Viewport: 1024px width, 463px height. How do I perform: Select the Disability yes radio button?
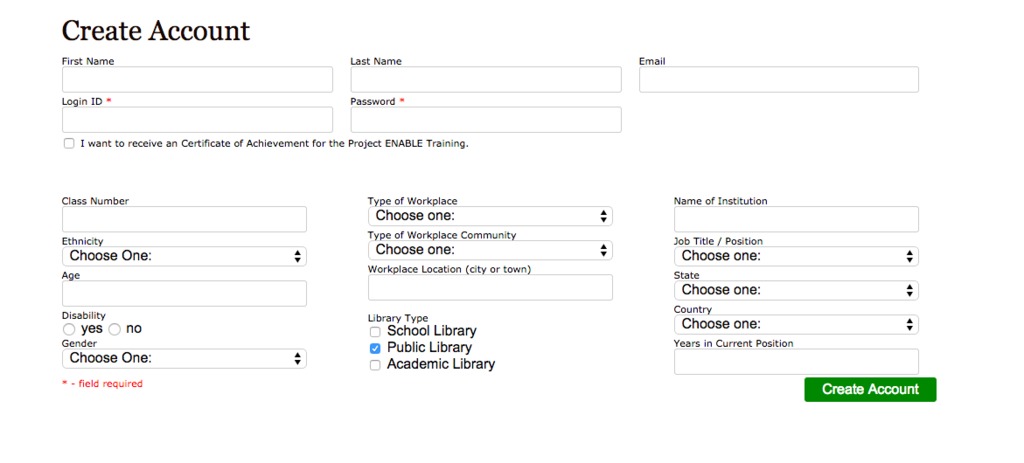tap(69, 330)
